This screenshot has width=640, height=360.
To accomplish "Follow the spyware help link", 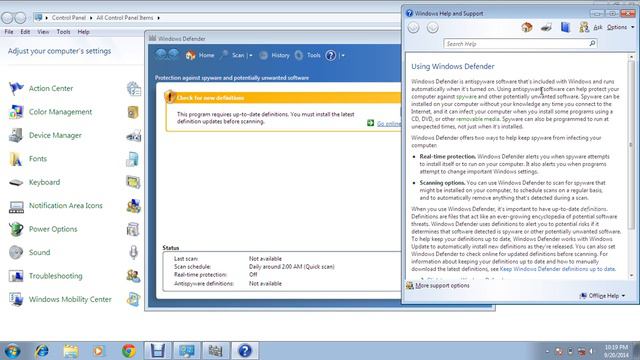I will click(466, 97).
